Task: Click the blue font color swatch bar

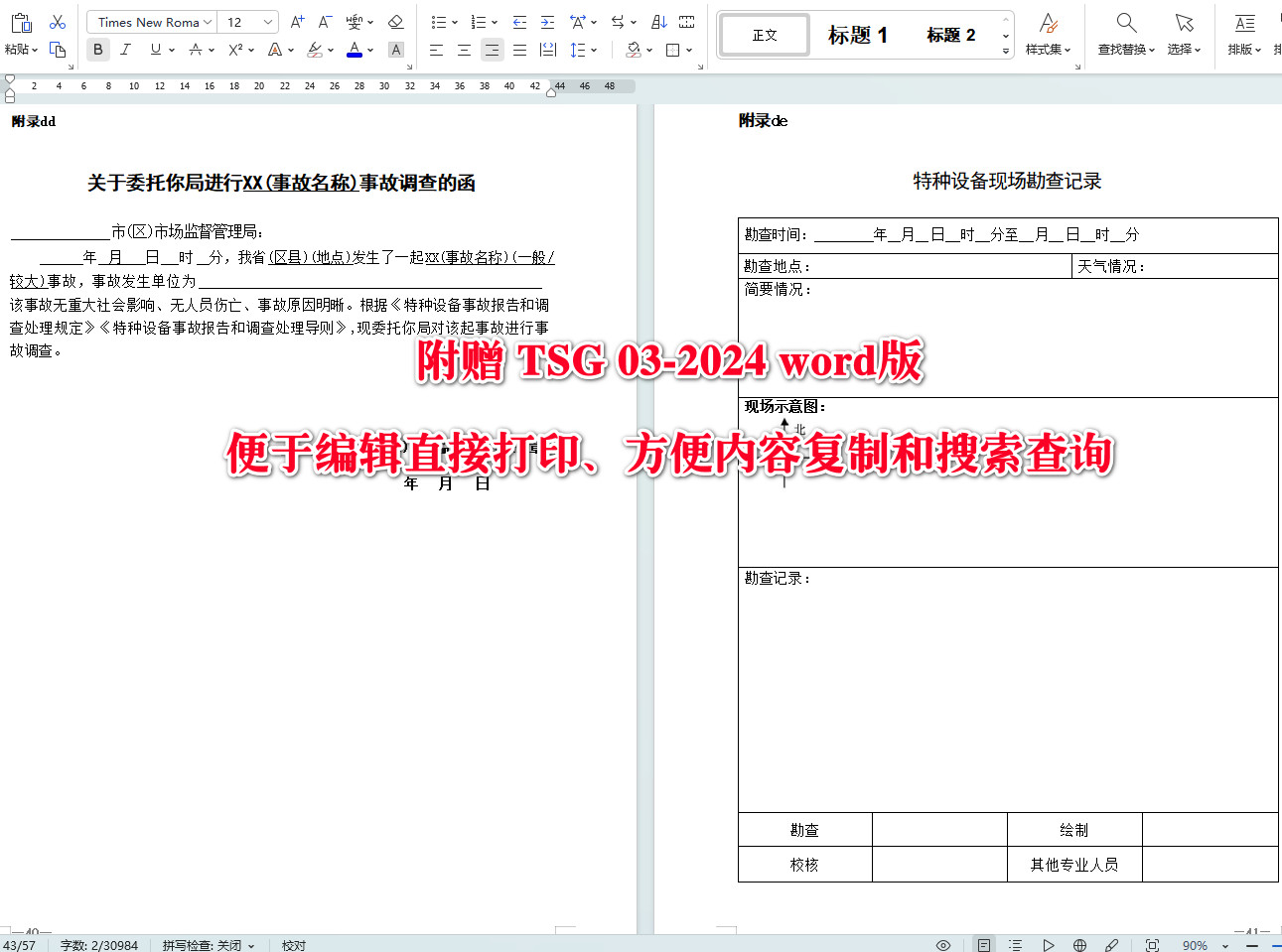Action: click(x=355, y=56)
